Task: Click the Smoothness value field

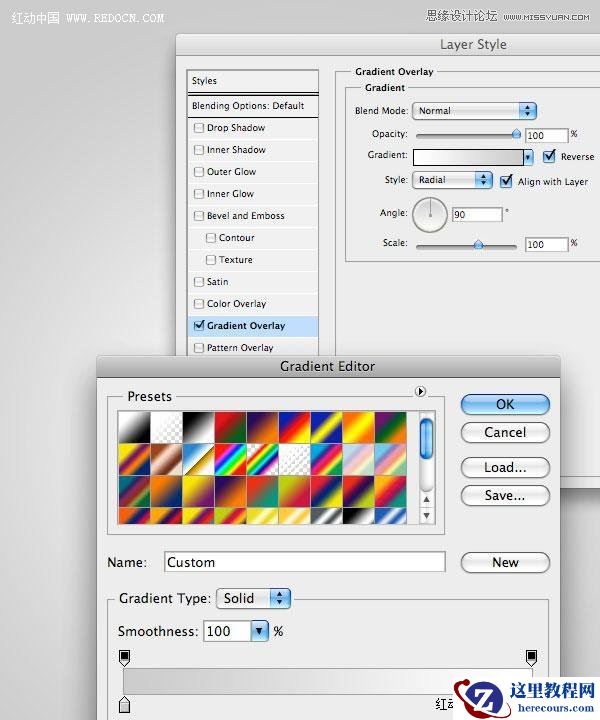Action: 227,631
